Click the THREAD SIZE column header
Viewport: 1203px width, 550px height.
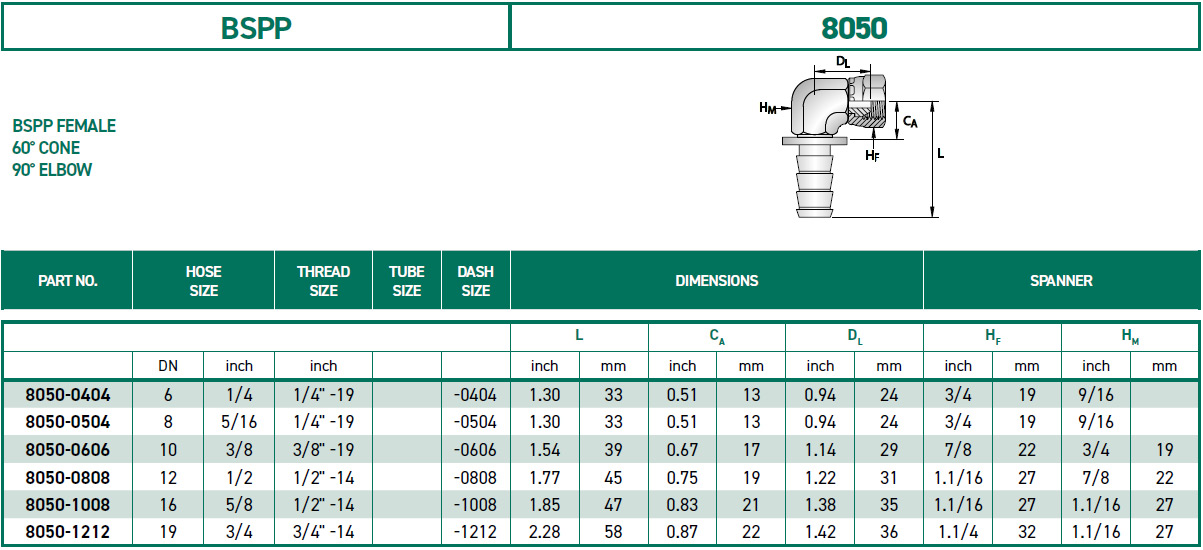[323, 281]
